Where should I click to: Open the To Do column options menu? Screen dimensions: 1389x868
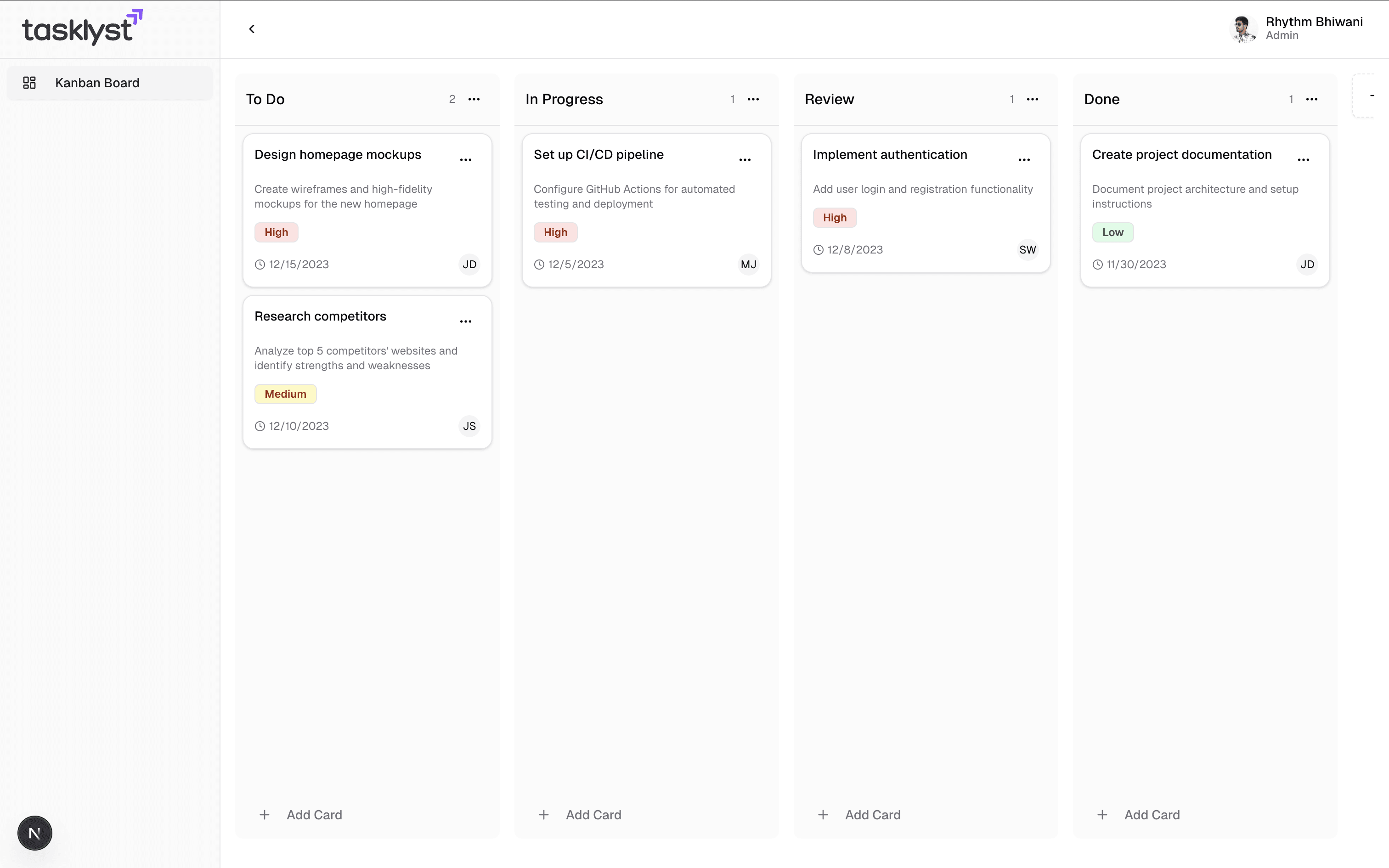coord(474,99)
